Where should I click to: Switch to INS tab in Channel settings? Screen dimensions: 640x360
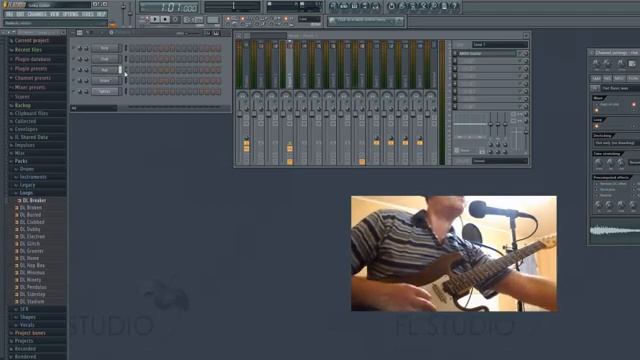pos(607,78)
